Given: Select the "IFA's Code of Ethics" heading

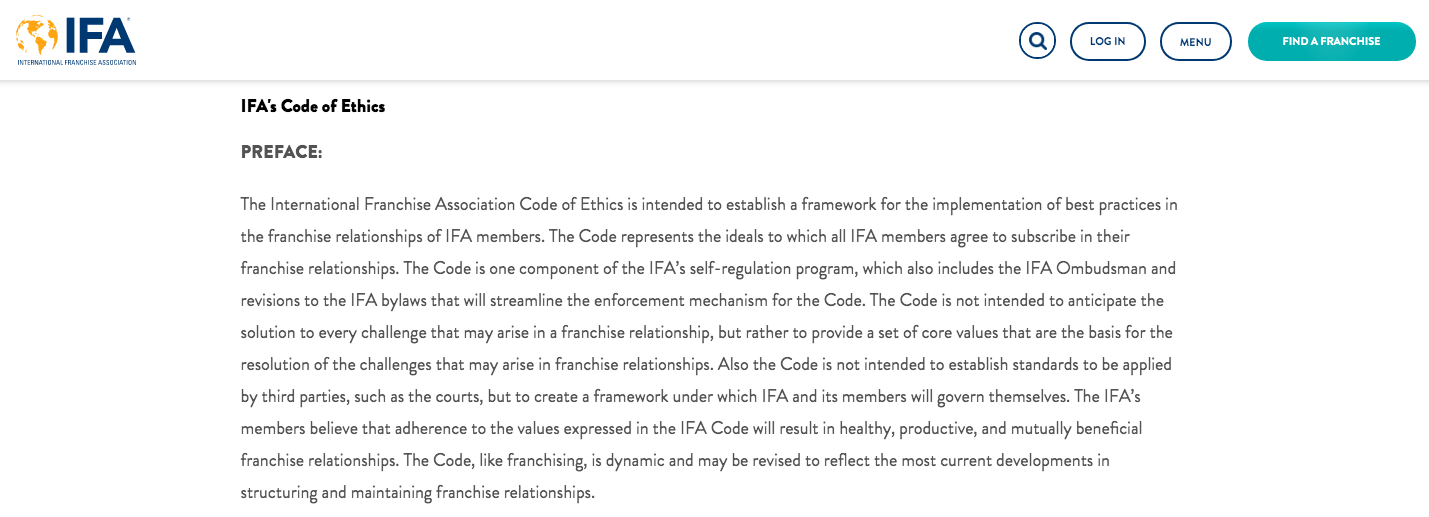Looking at the screenshot, I should pyautogui.click(x=313, y=106).
